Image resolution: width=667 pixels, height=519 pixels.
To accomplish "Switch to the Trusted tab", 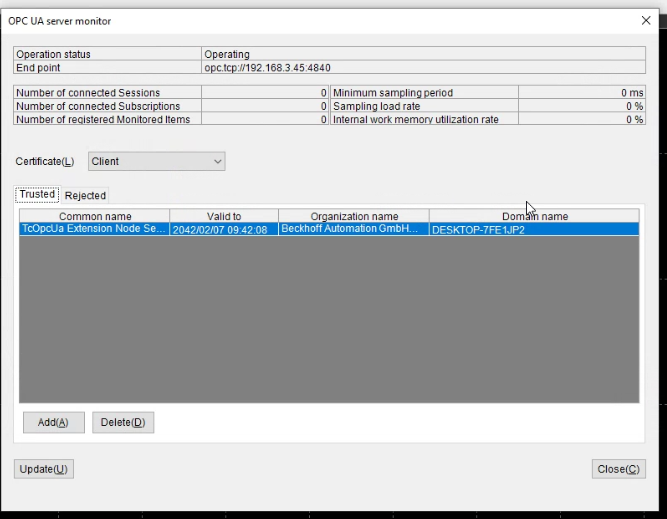I will (x=37, y=194).
